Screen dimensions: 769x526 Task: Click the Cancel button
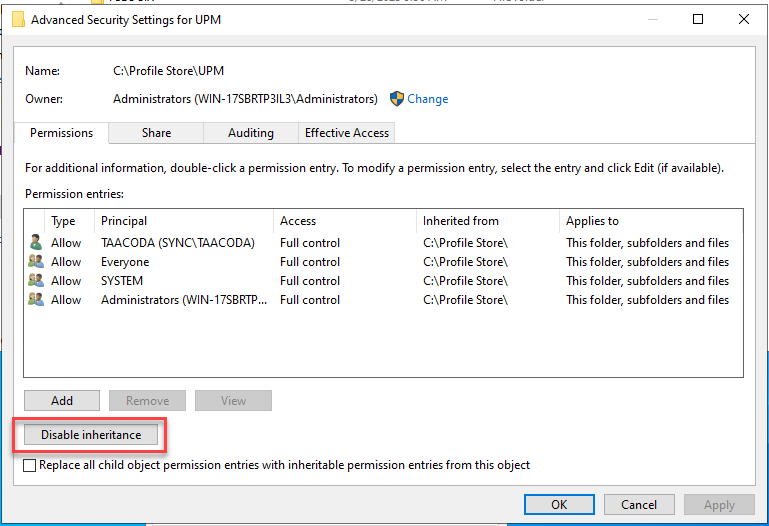click(639, 505)
